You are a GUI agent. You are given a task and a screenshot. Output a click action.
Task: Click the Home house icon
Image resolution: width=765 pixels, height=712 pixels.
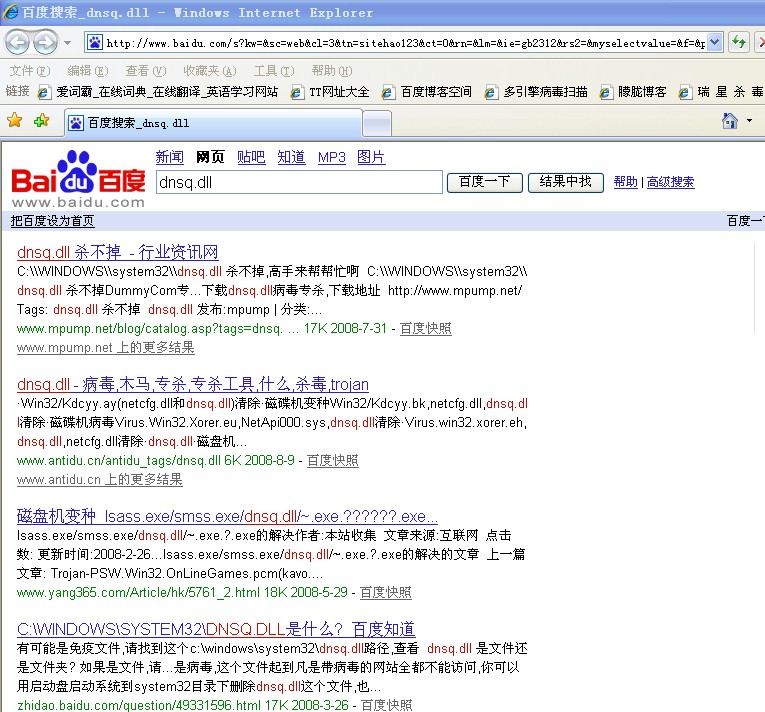click(x=729, y=121)
